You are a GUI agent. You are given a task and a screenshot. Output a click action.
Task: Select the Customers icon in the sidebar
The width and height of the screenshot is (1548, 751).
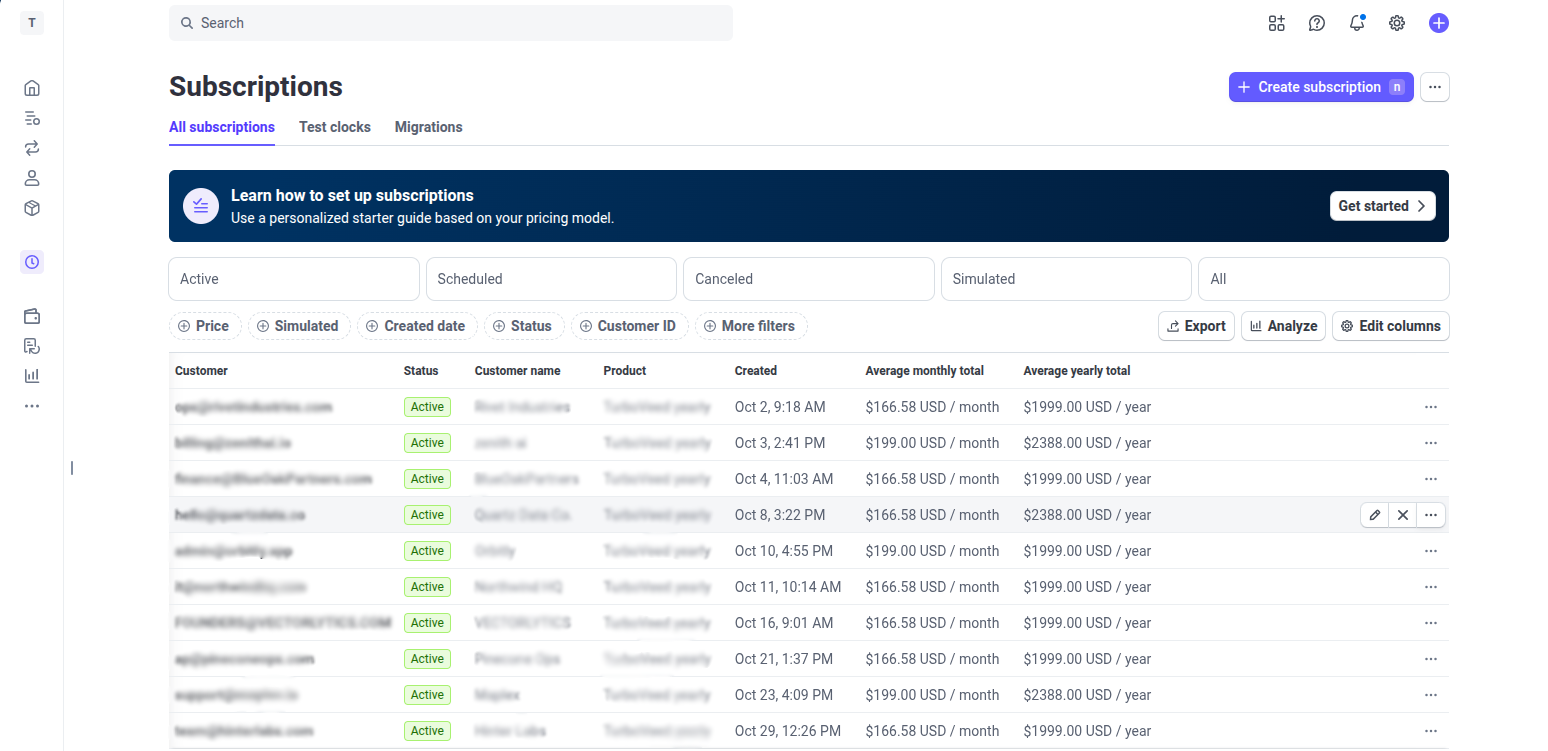(x=31, y=178)
